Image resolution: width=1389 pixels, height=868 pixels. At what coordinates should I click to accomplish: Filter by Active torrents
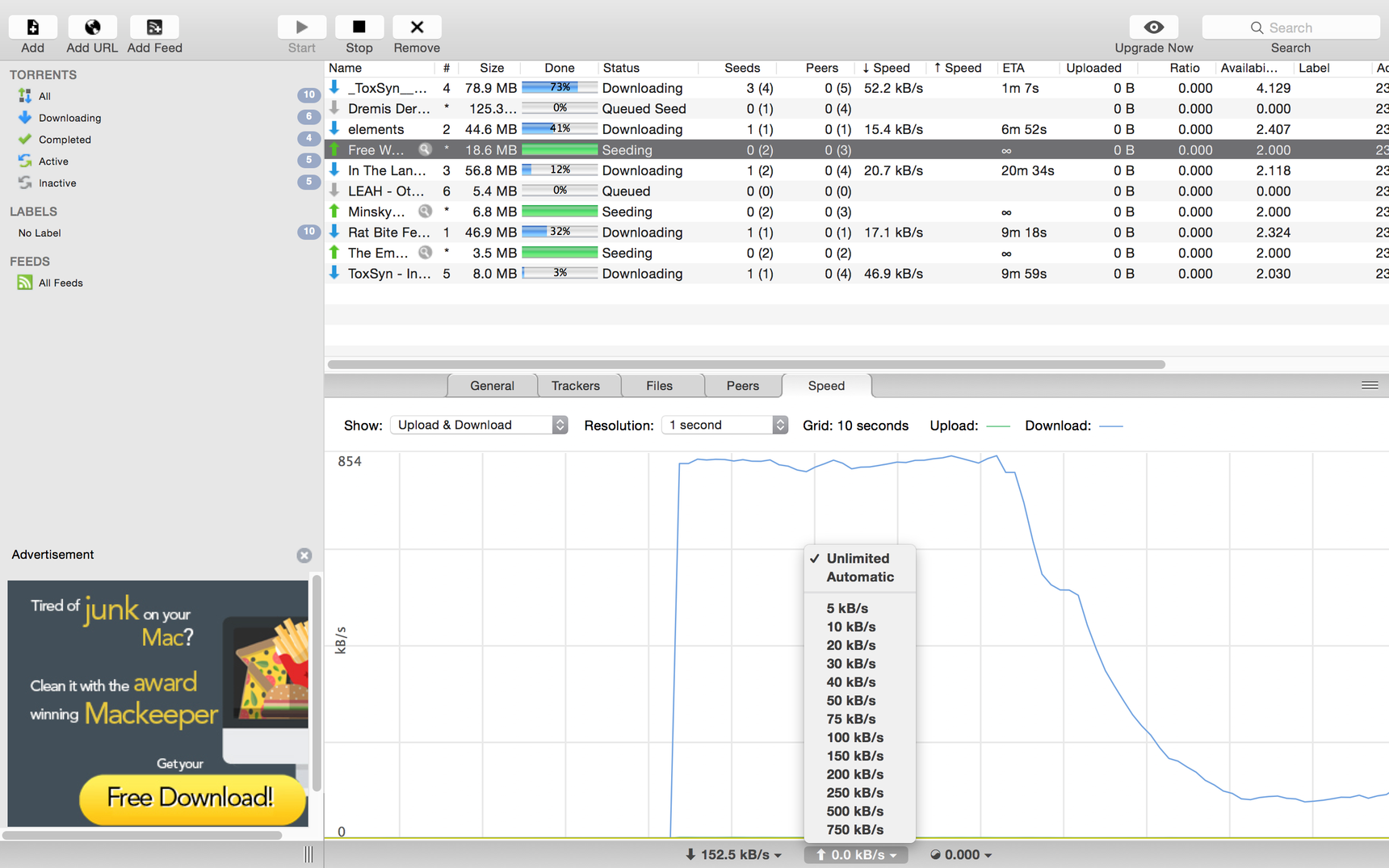[x=162, y=161]
